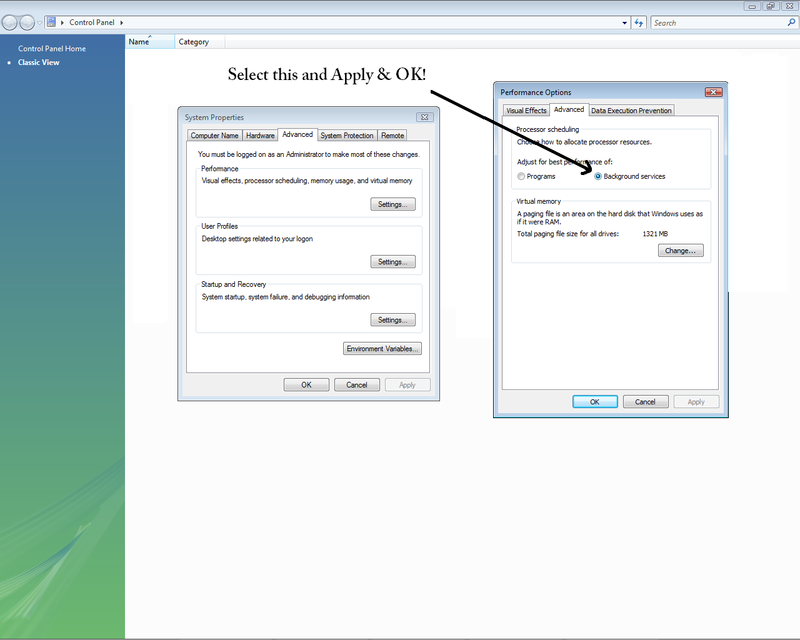
Task: Open Startup and Recovery Settings button
Action: coord(393,320)
